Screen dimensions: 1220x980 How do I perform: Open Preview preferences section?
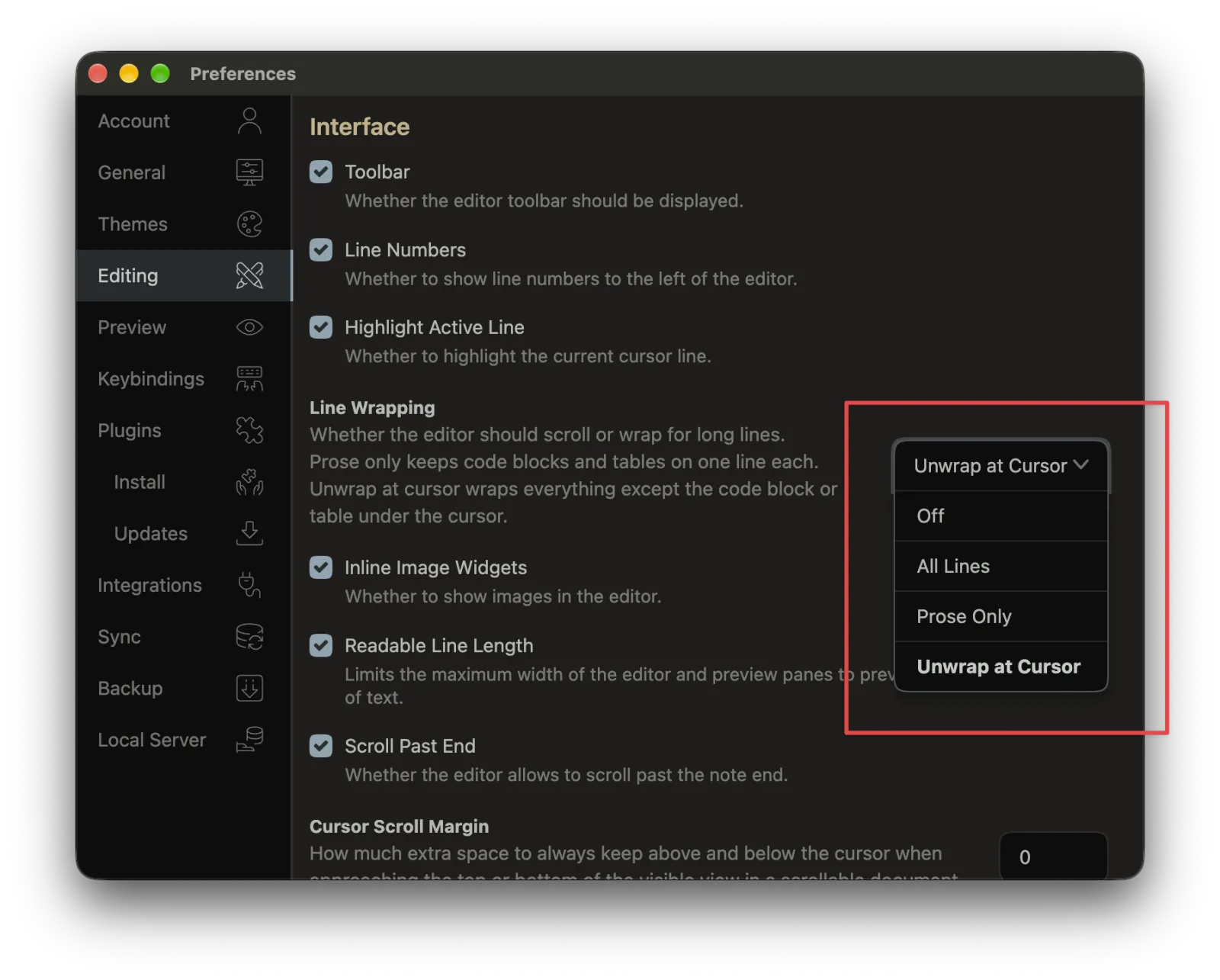pyautogui.click(x=184, y=327)
